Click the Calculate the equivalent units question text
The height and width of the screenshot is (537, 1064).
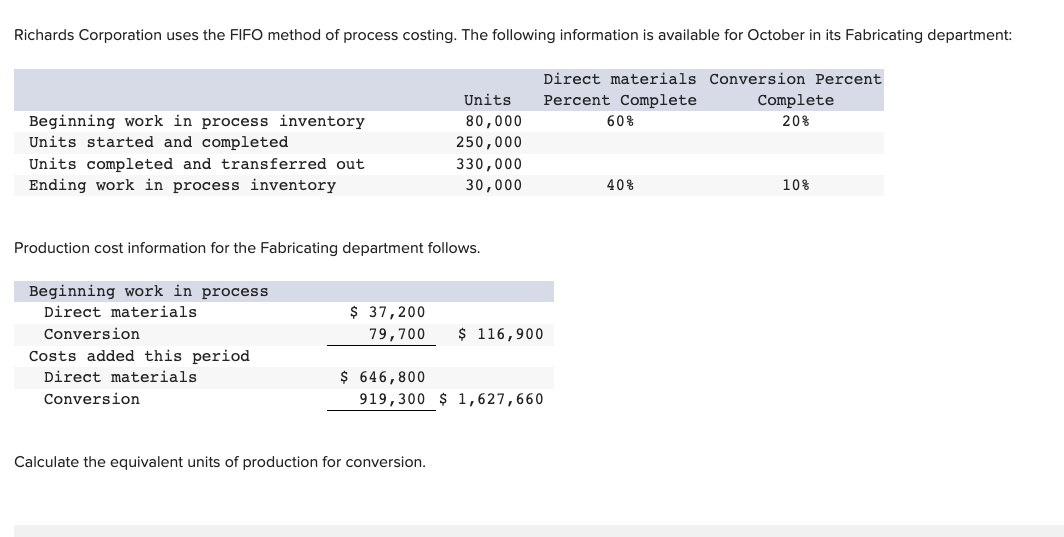pyautogui.click(x=219, y=462)
